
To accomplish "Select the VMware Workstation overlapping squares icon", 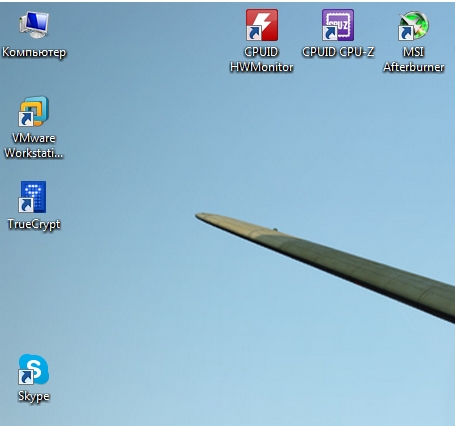I will [34, 111].
